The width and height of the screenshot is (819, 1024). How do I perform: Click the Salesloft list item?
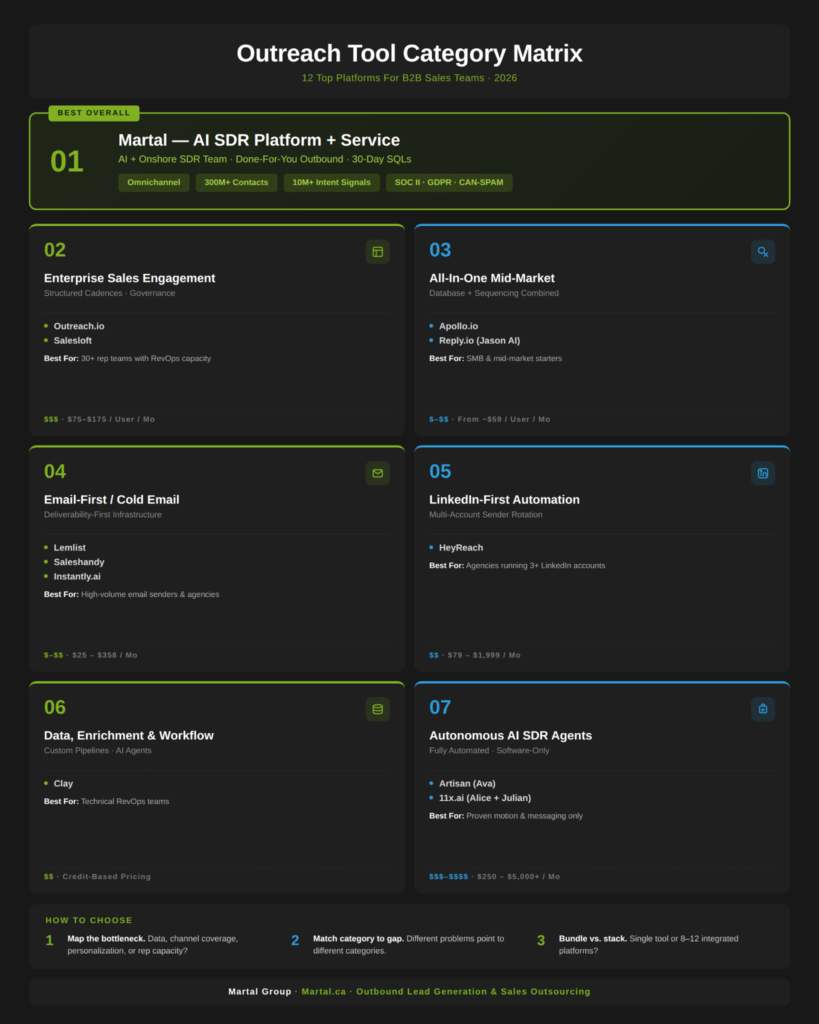coord(72,340)
